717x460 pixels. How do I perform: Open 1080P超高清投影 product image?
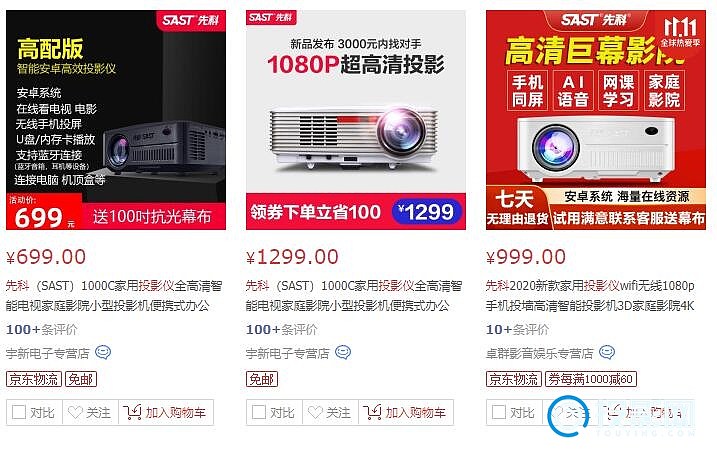356,120
